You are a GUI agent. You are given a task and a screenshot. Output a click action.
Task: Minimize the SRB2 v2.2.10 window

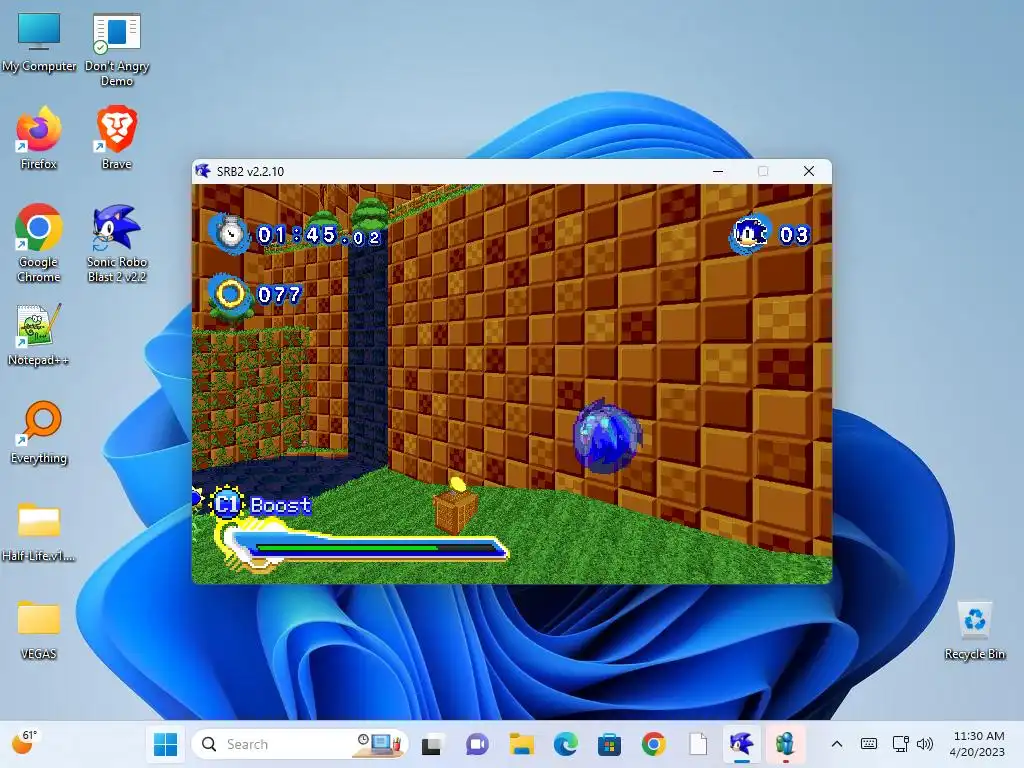[x=718, y=171]
